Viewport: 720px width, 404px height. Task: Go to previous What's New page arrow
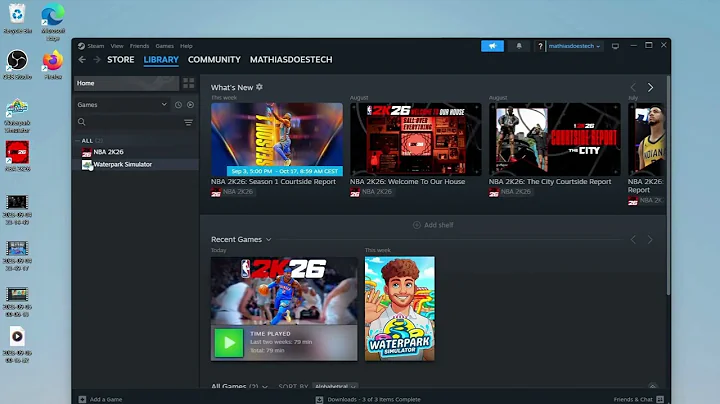(x=633, y=87)
